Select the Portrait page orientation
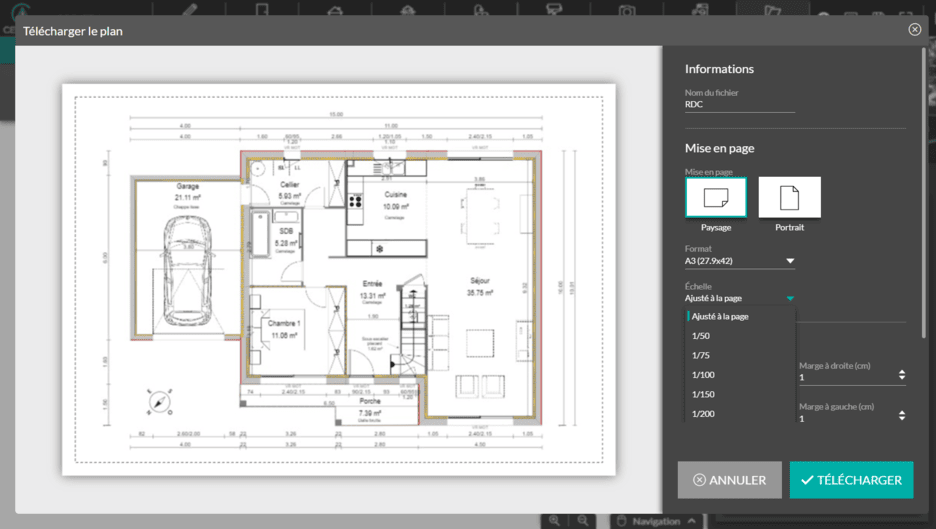The height and width of the screenshot is (529, 936). point(789,198)
